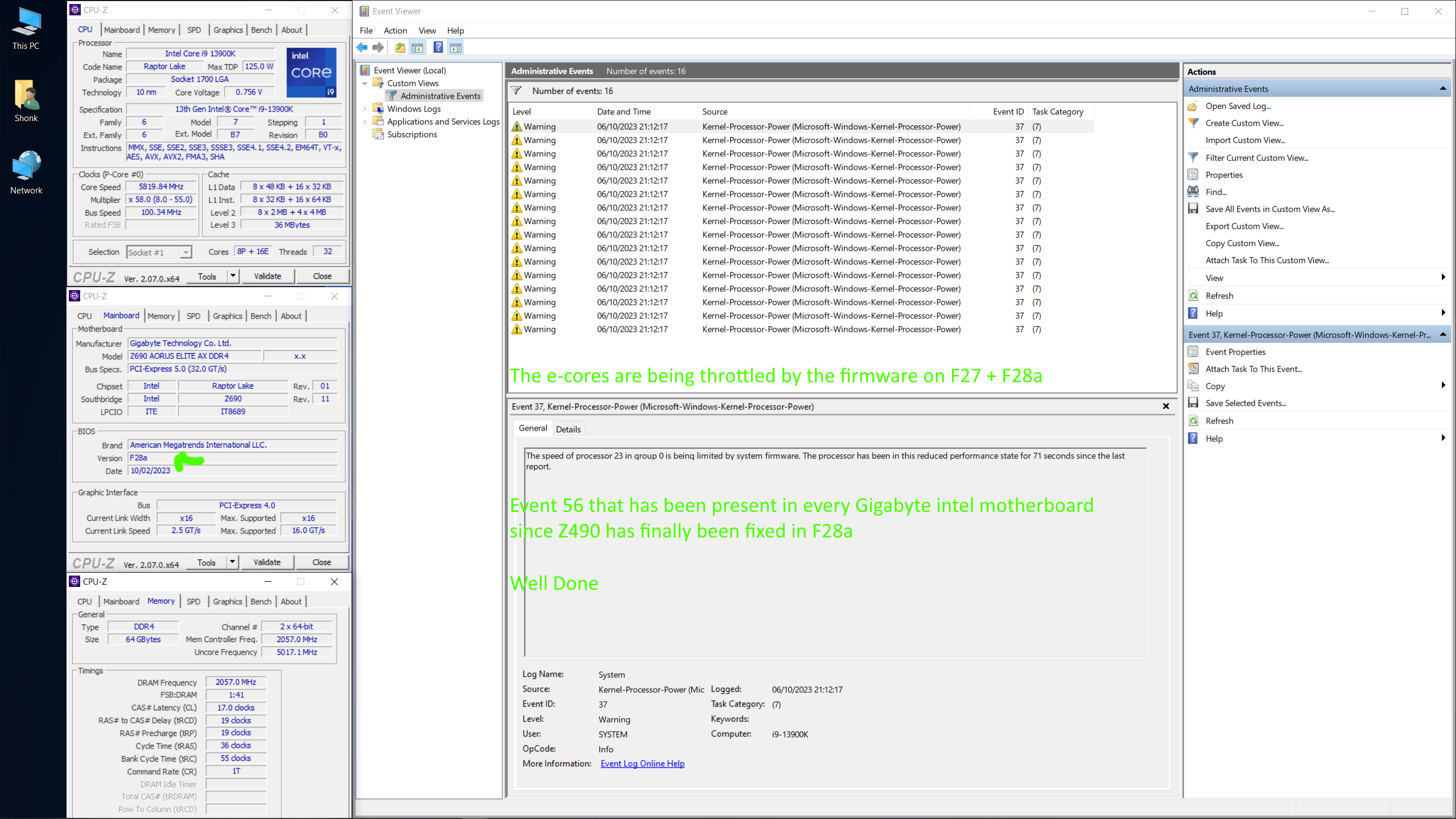Collapse the Event 37 actions section
This screenshot has width=1456, height=819.
click(1443, 334)
